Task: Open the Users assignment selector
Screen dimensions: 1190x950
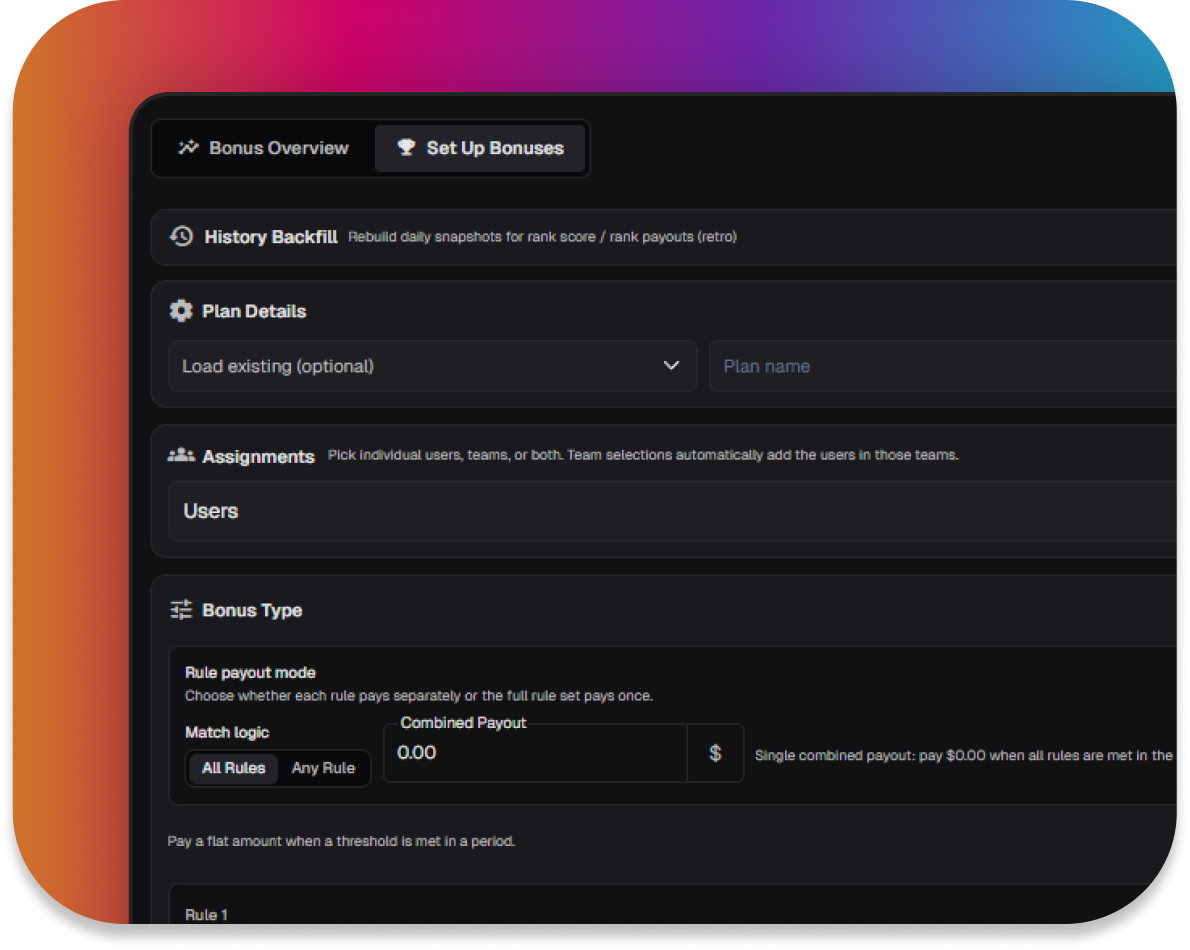Action: tap(670, 511)
